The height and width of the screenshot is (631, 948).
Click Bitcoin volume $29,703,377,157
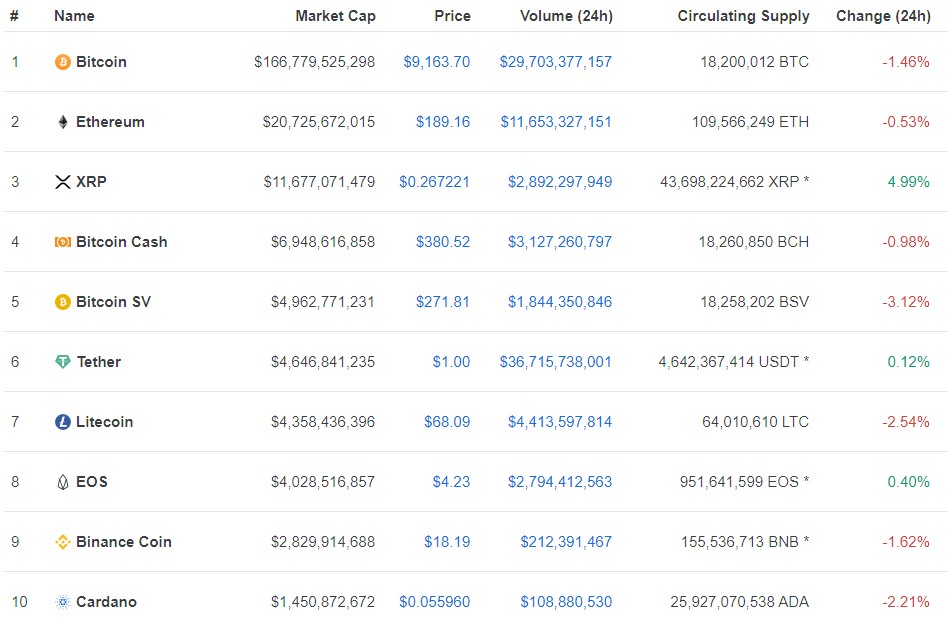(x=556, y=62)
